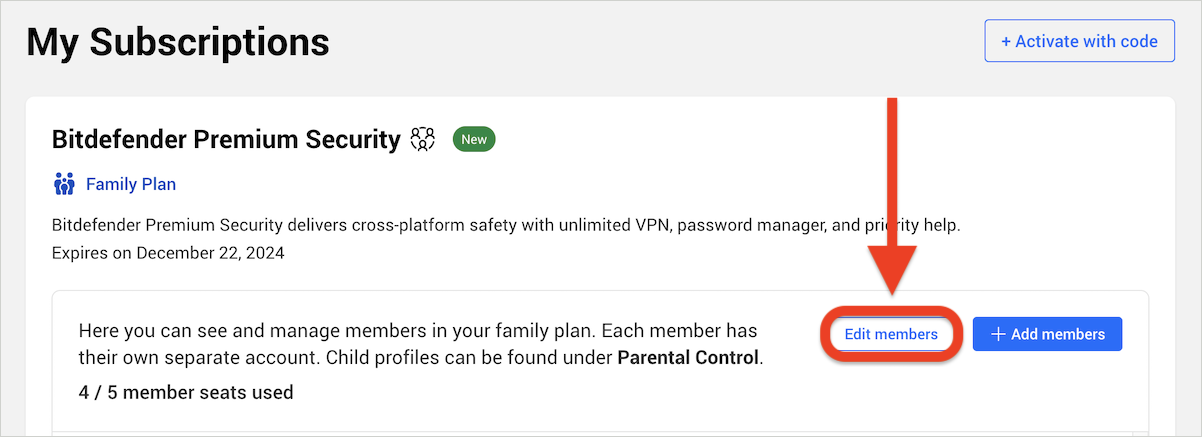This screenshot has width=1202, height=437.
Task: Click the Edit members button
Action: coord(891,334)
